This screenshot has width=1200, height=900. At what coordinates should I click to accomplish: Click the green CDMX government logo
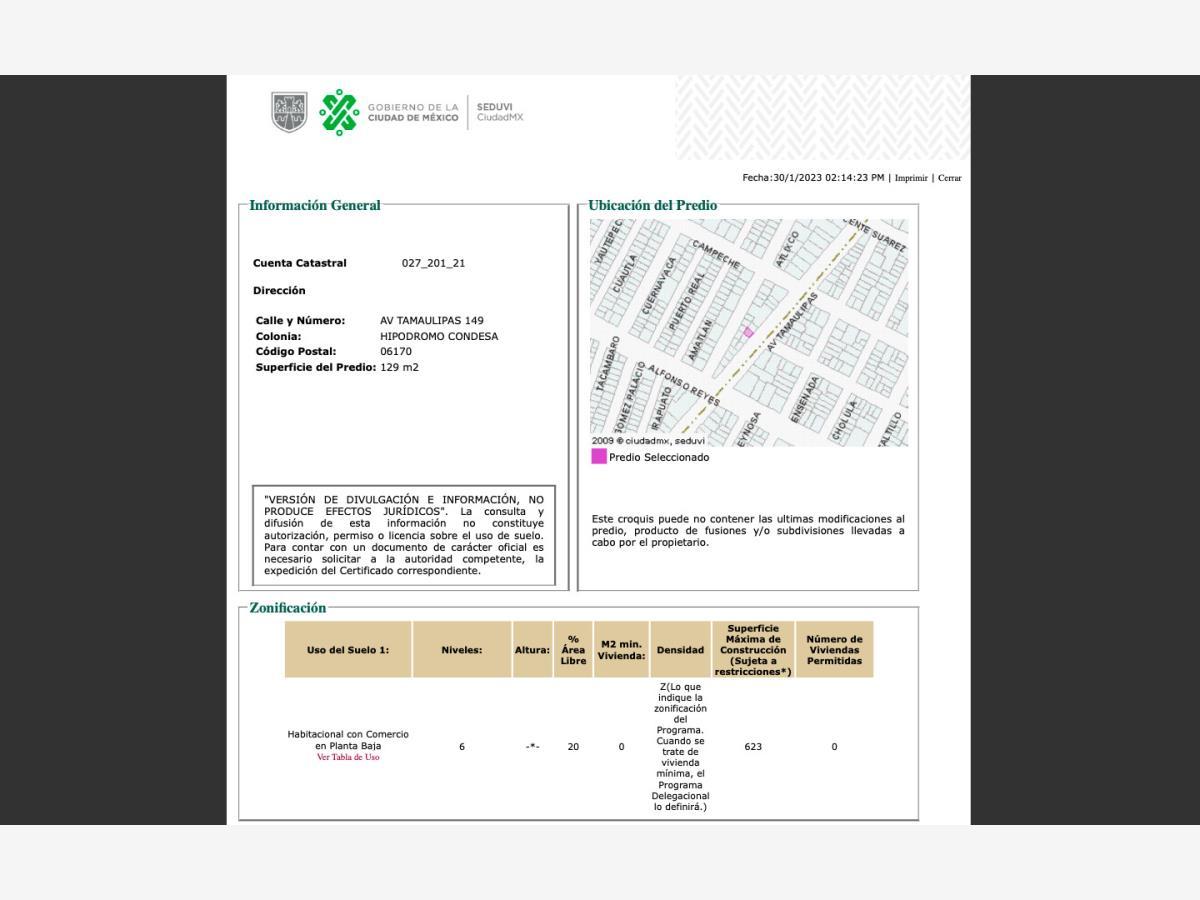(339, 112)
